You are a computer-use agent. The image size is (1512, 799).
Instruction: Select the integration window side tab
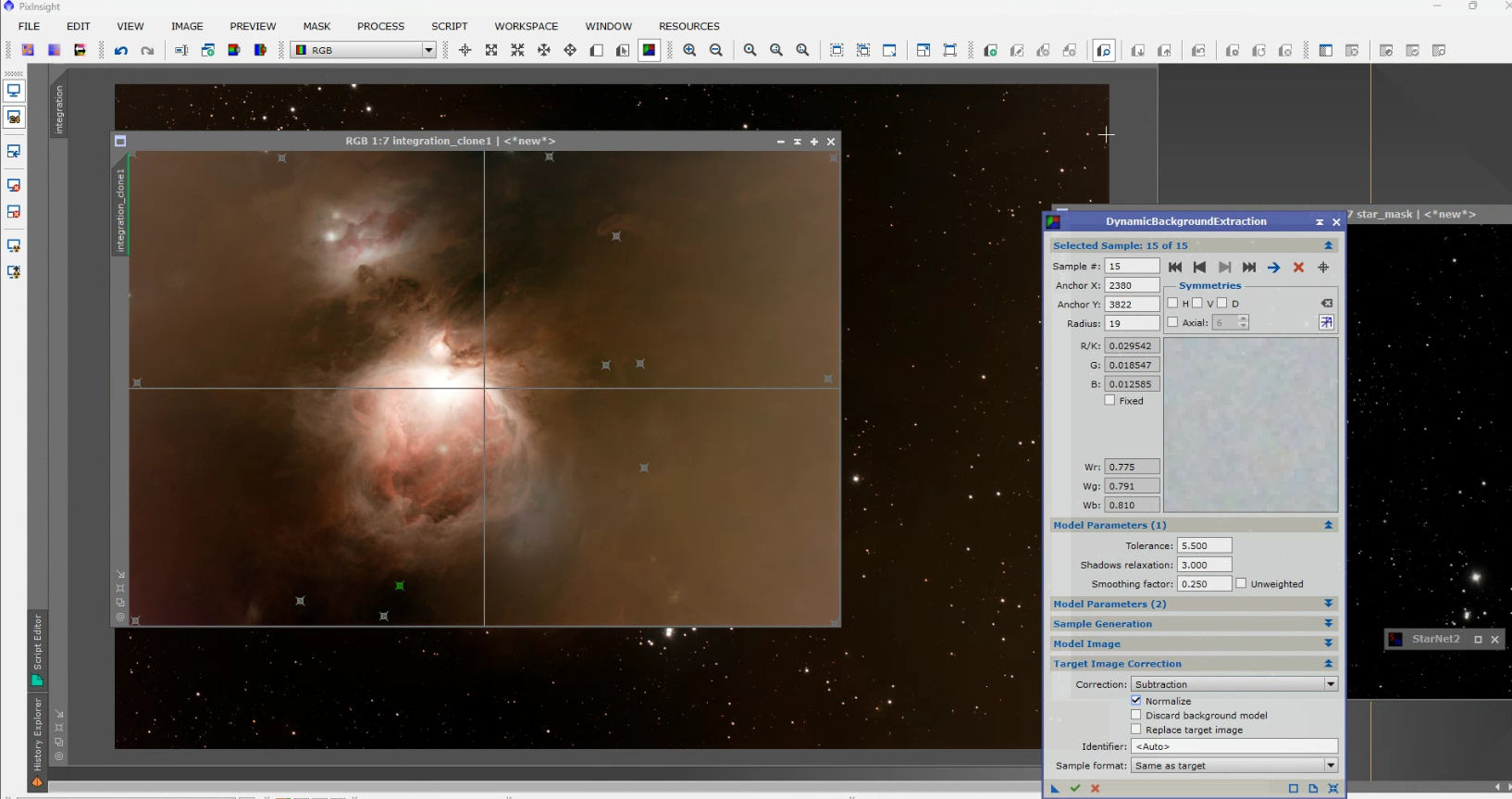[58, 109]
